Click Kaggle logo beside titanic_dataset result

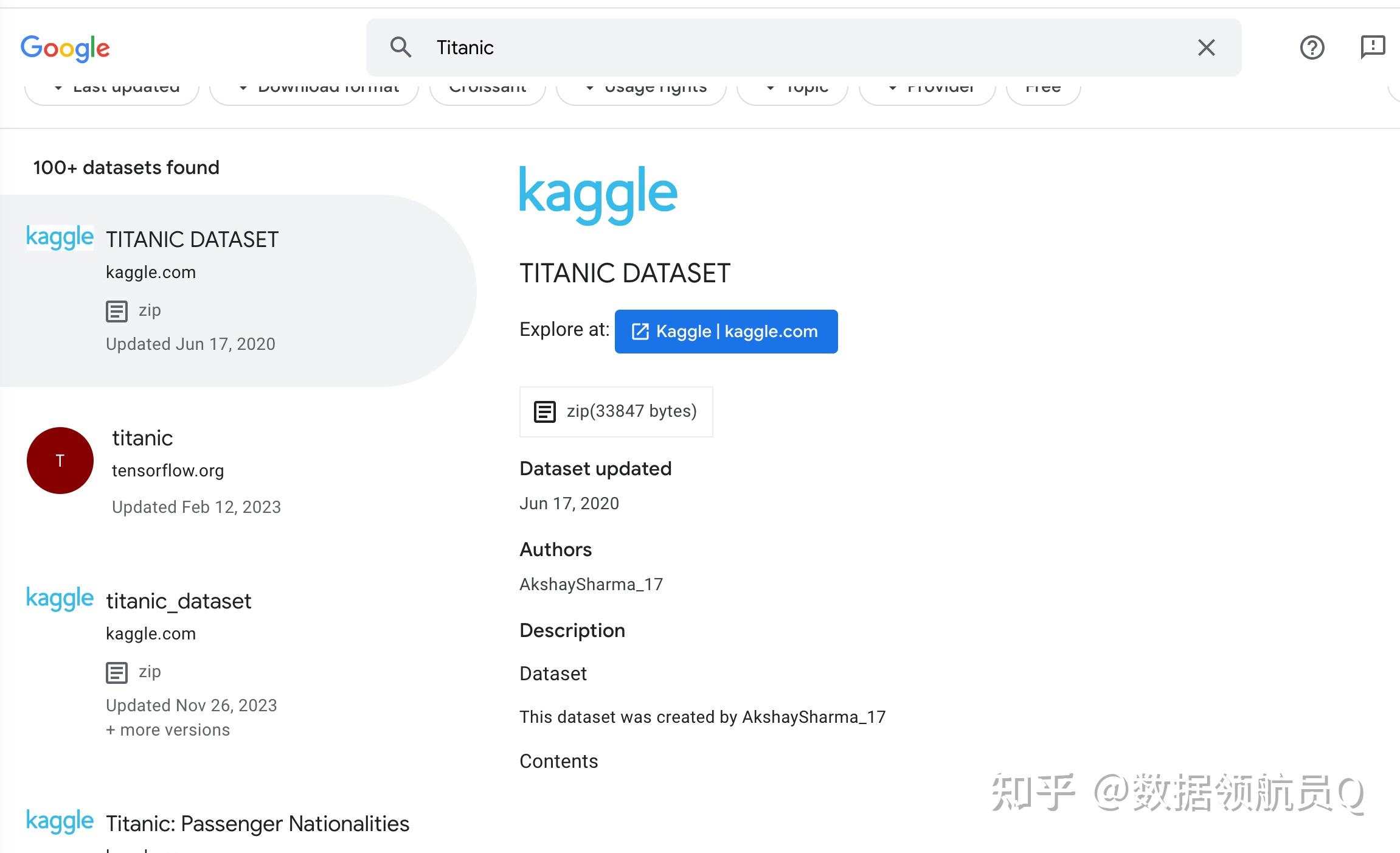pos(60,599)
